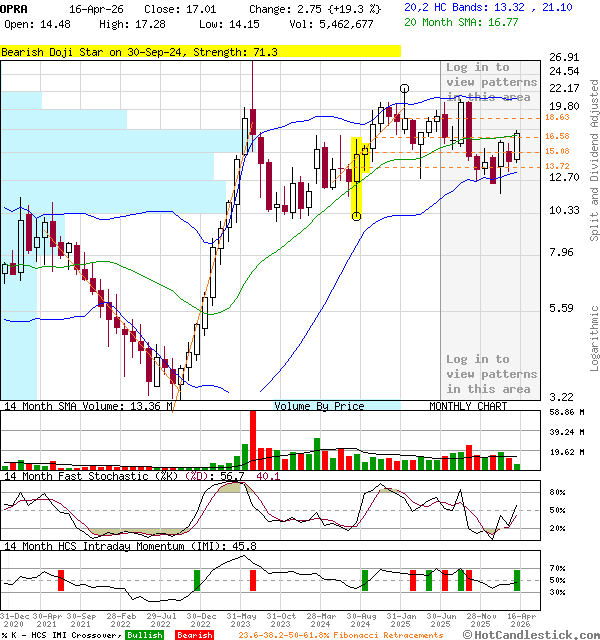Click the red Bearish legend box
Viewport: 600px width, 640px height.
(x=192, y=635)
